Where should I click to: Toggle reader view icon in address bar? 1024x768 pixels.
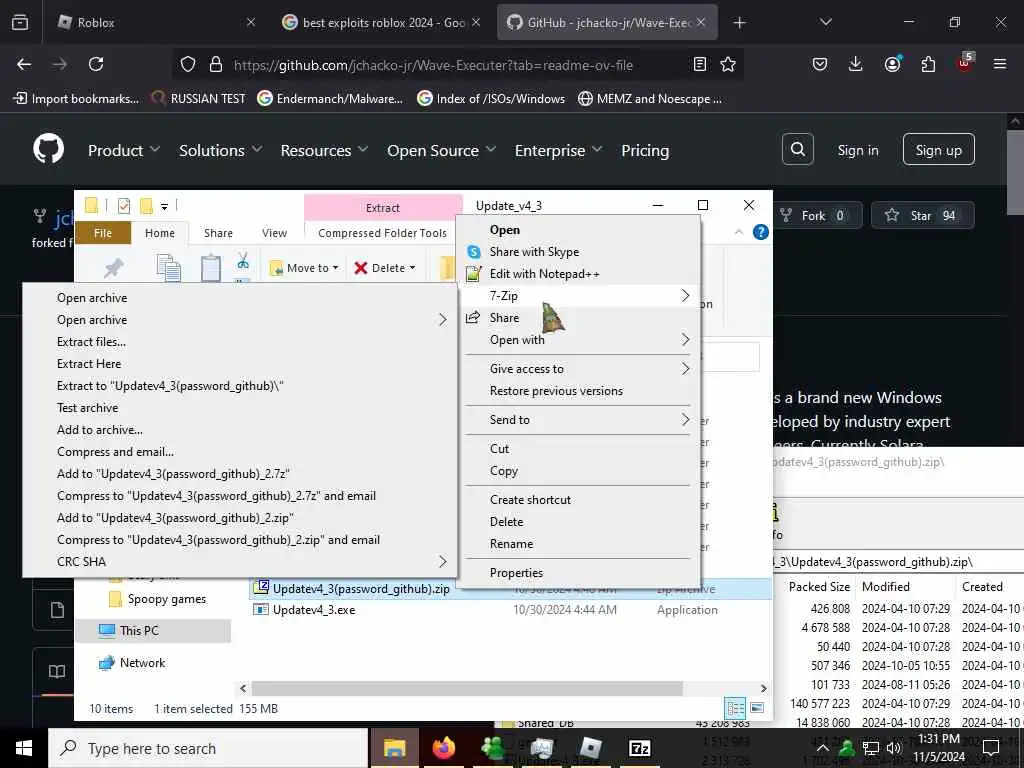click(x=699, y=64)
